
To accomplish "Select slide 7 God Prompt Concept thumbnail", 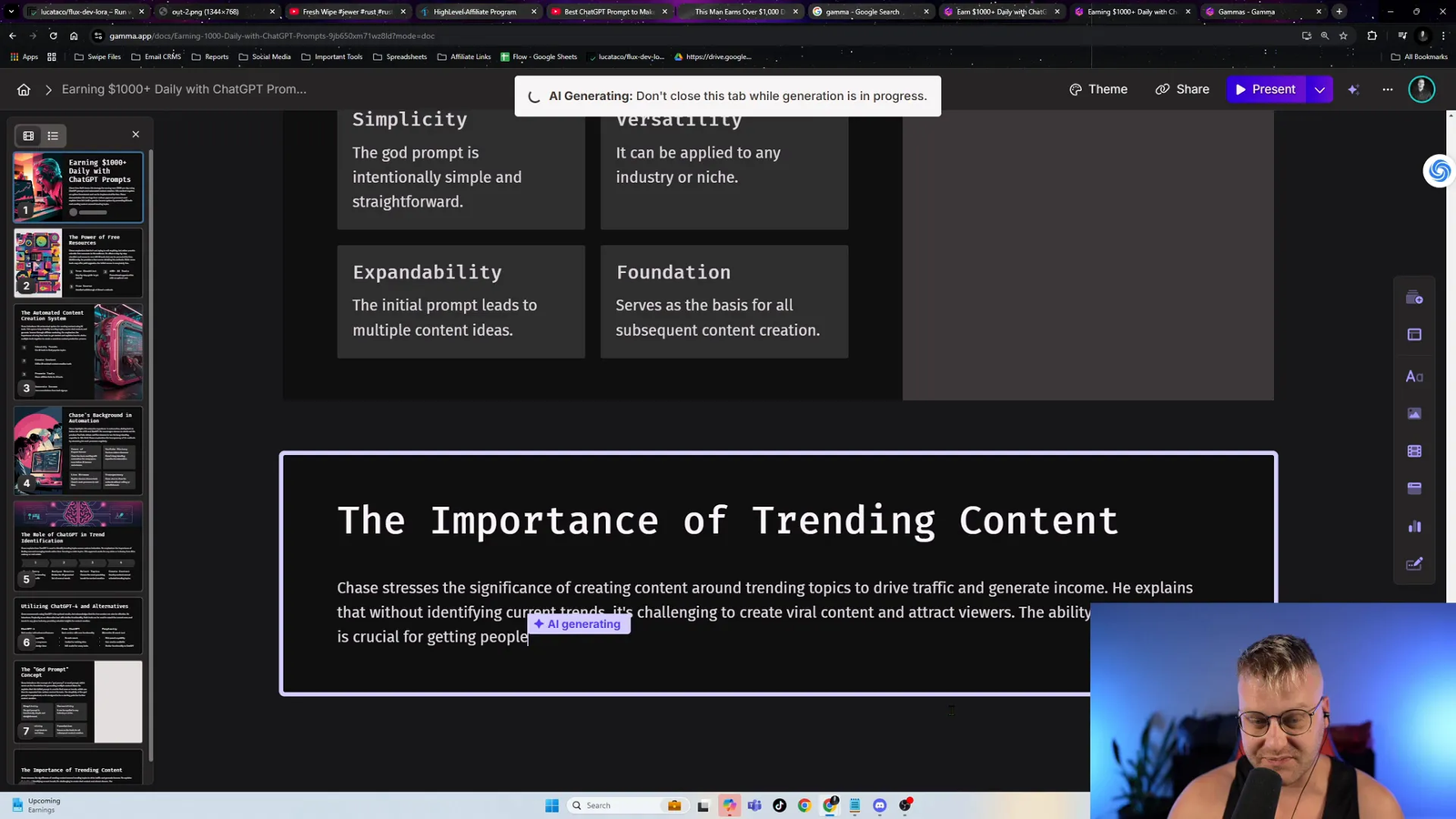I will (x=78, y=702).
